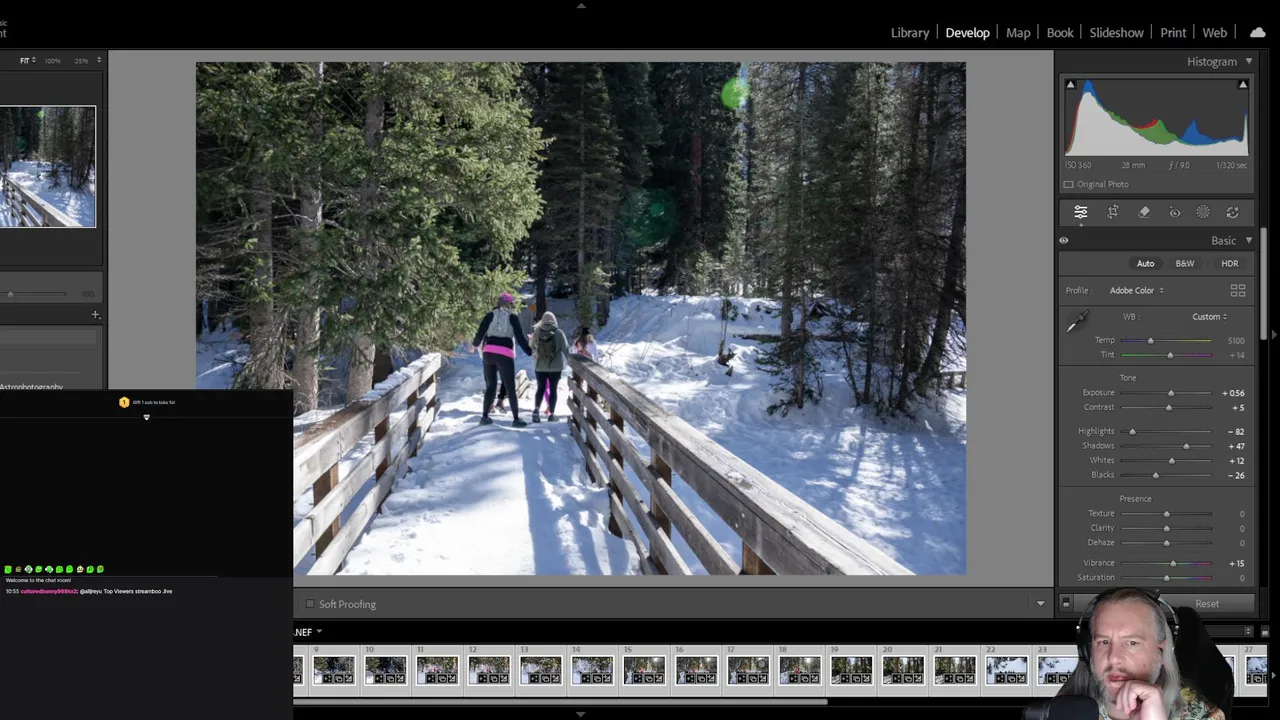The height and width of the screenshot is (720, 1280).
Task: Select filmstrip thumbnail number 13
Action: (541, 670)
